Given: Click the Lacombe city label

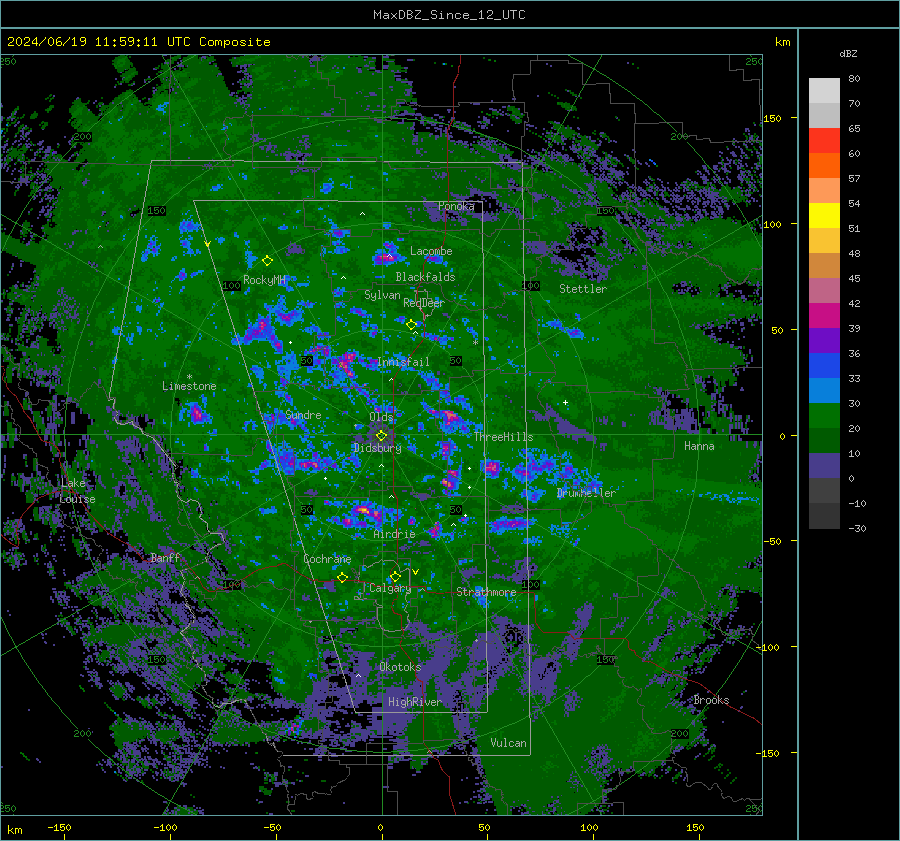Looking at the screenshot, I should [x=431, y=251].
